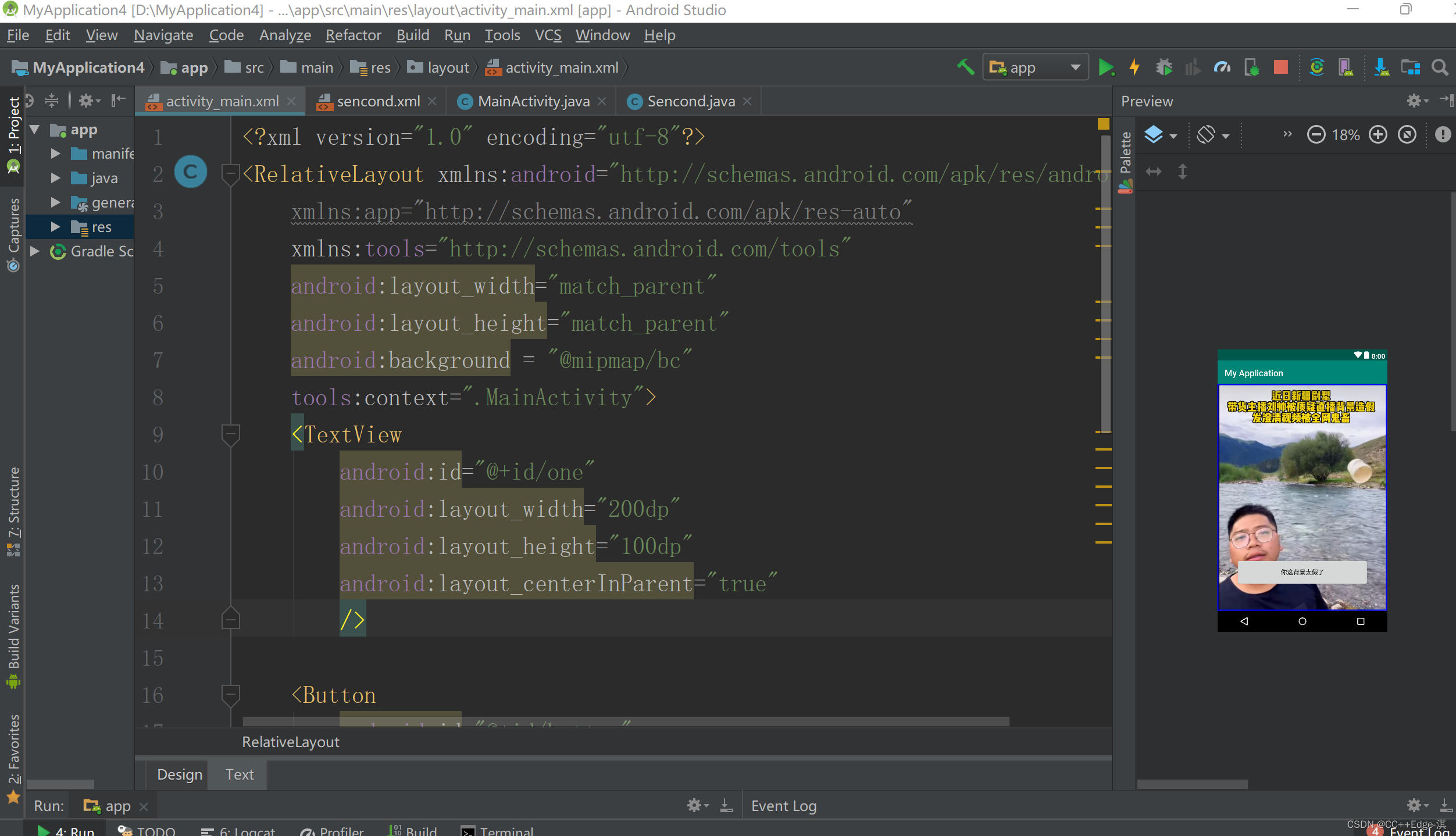Expand Gradle Scripts in the Project panel

click(35, 251)
